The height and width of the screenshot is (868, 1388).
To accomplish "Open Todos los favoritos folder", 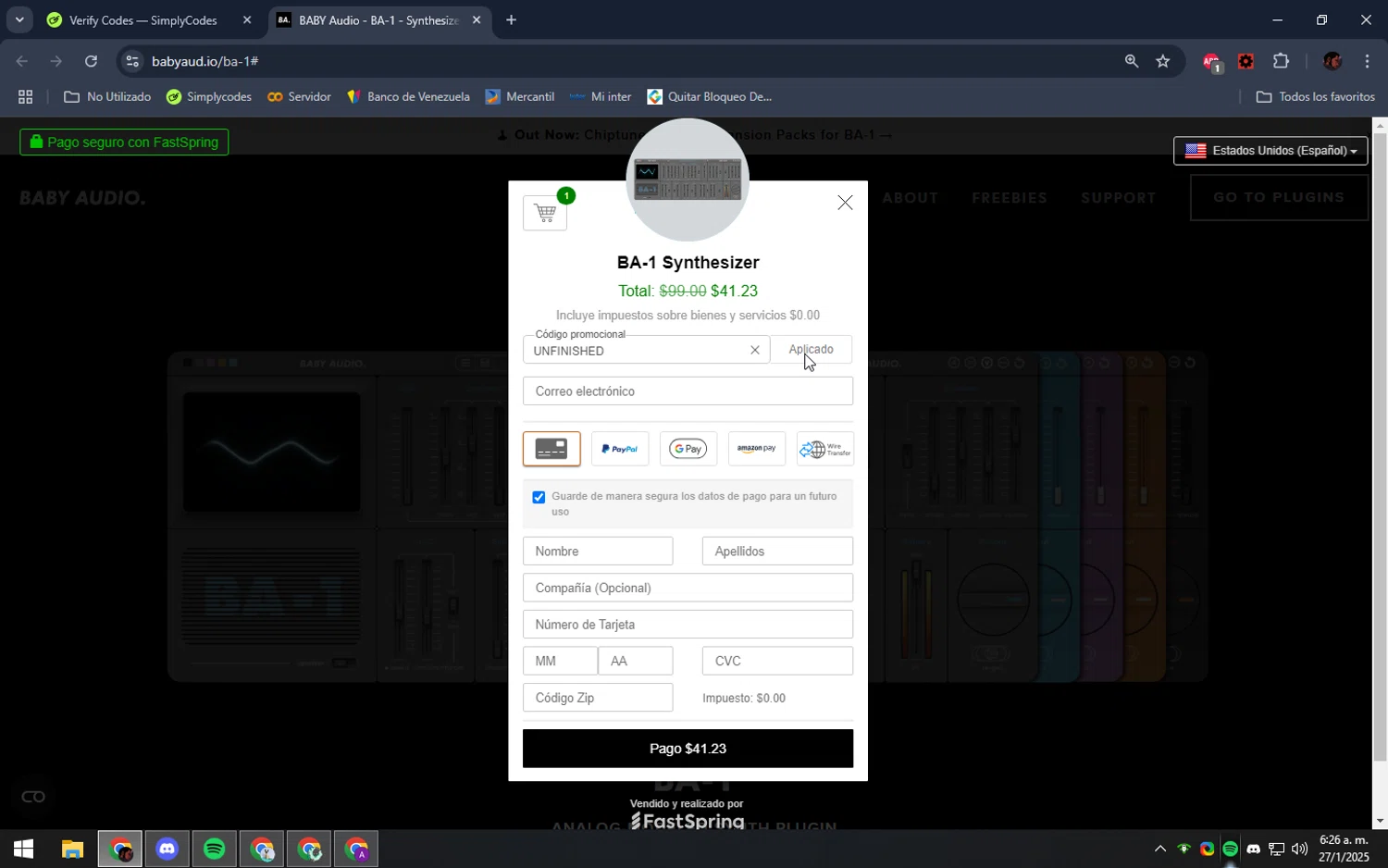I will pos(1315,97).
